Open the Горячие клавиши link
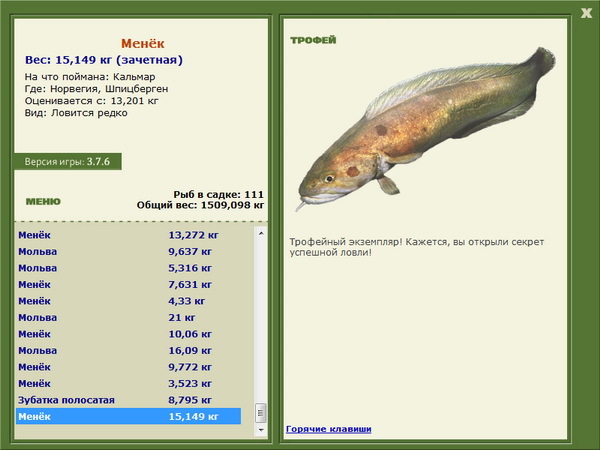 pos(328,429)
